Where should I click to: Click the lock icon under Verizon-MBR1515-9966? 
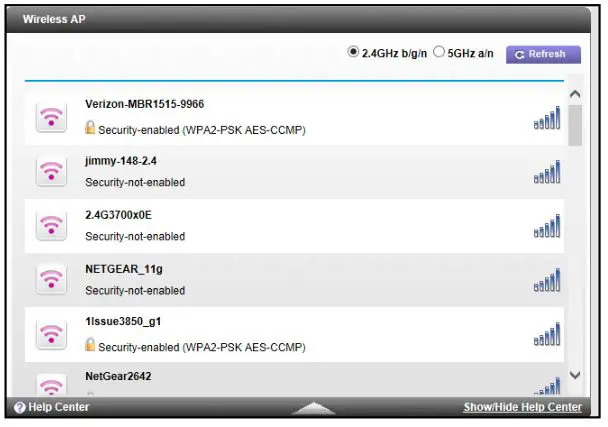(90, 127)
